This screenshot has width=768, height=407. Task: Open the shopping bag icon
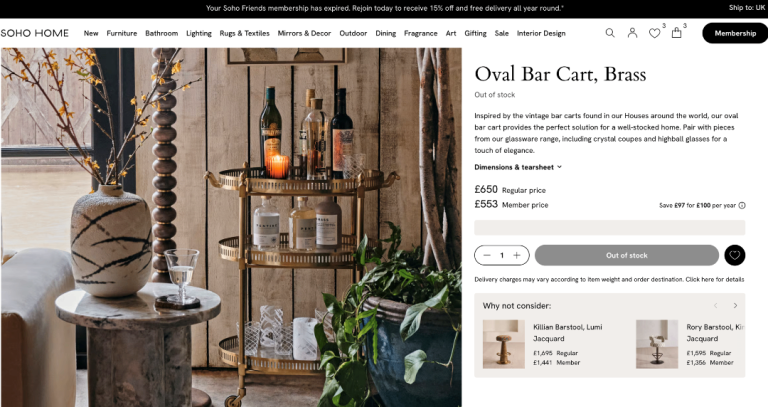point(676,33)
